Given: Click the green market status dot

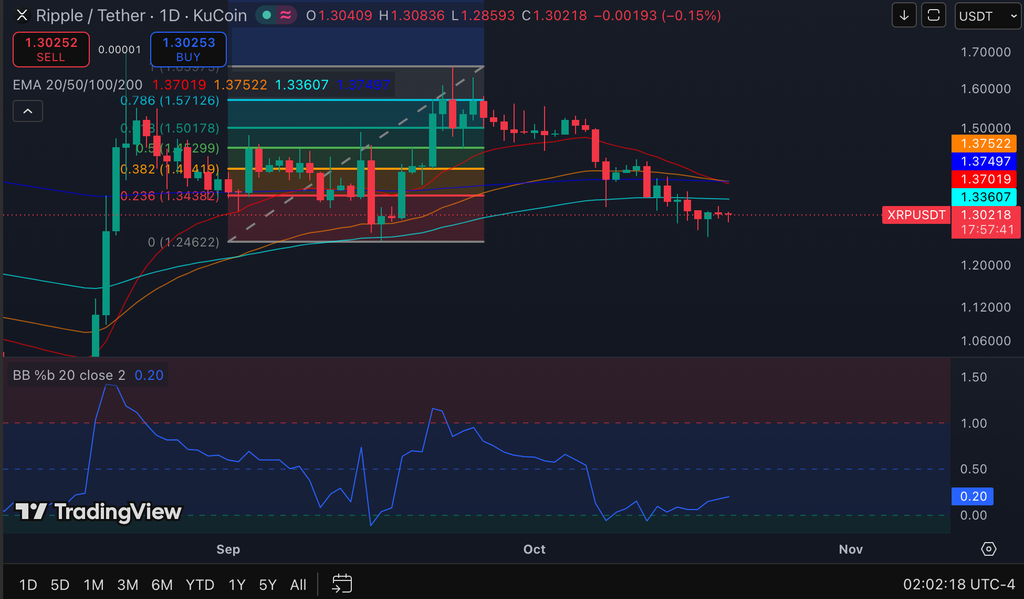Looking at the screenshot, I should pyautogui.click(x=266, y=15).
